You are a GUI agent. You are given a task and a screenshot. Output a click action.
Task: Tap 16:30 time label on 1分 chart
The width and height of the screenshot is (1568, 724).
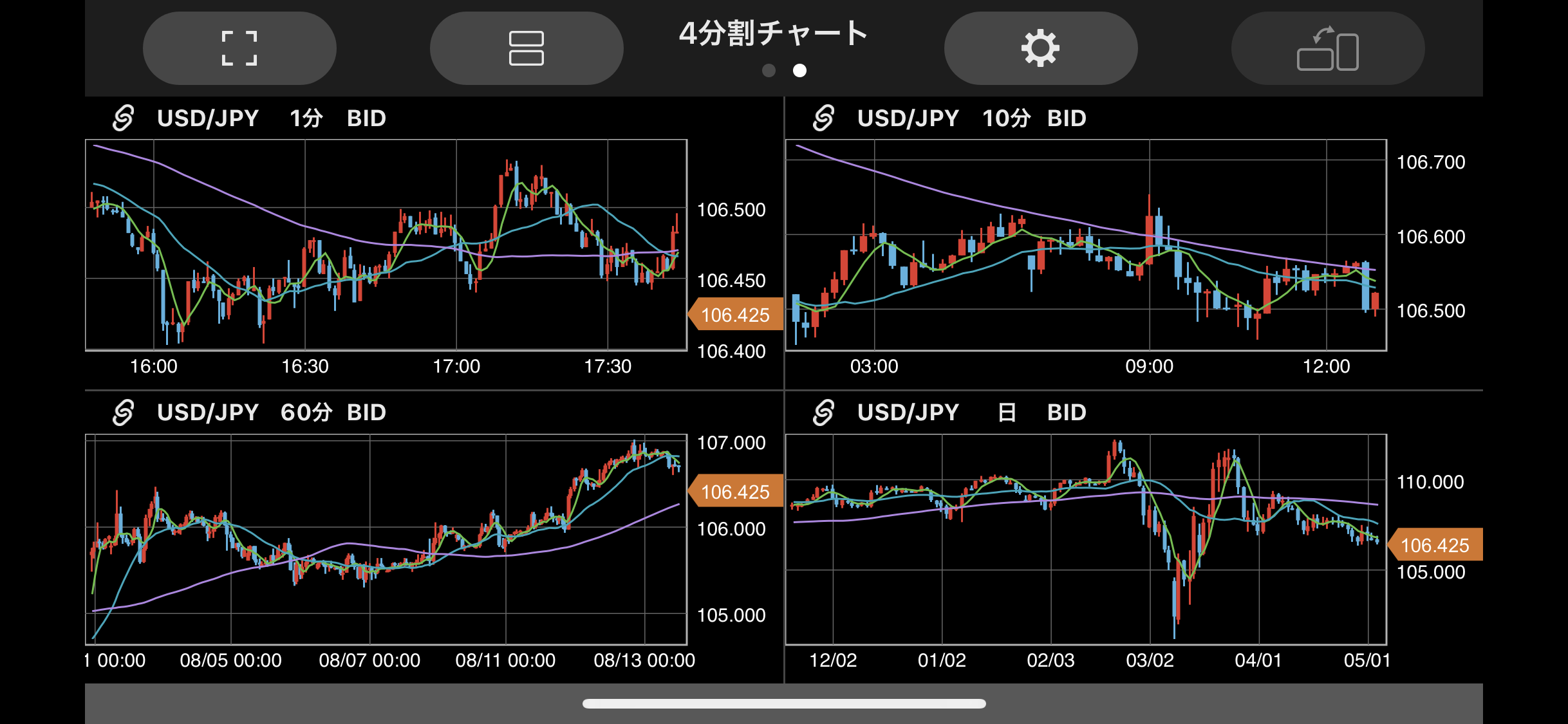305,366
